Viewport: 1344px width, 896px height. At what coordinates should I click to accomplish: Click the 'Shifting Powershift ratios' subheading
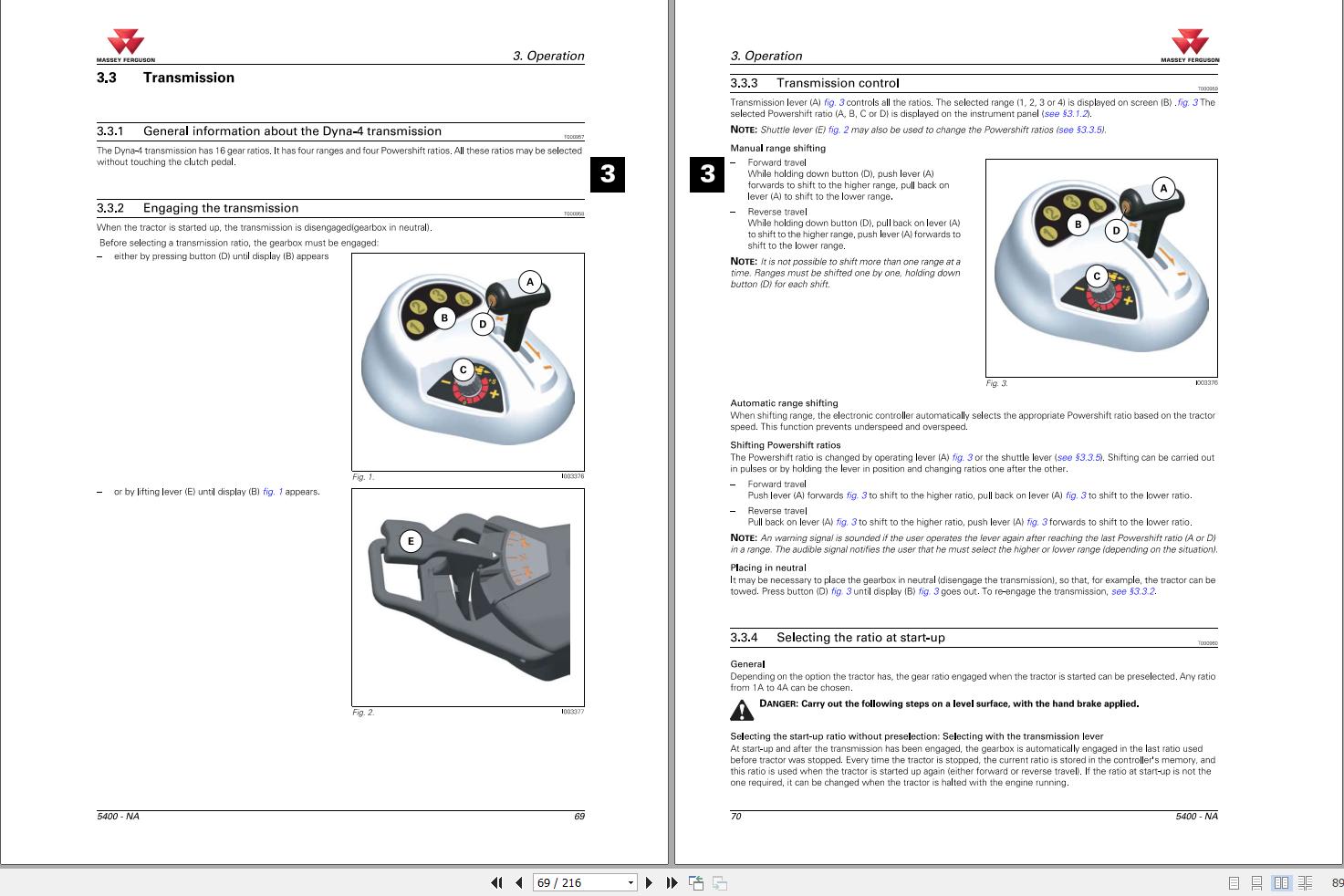point(786,445)
